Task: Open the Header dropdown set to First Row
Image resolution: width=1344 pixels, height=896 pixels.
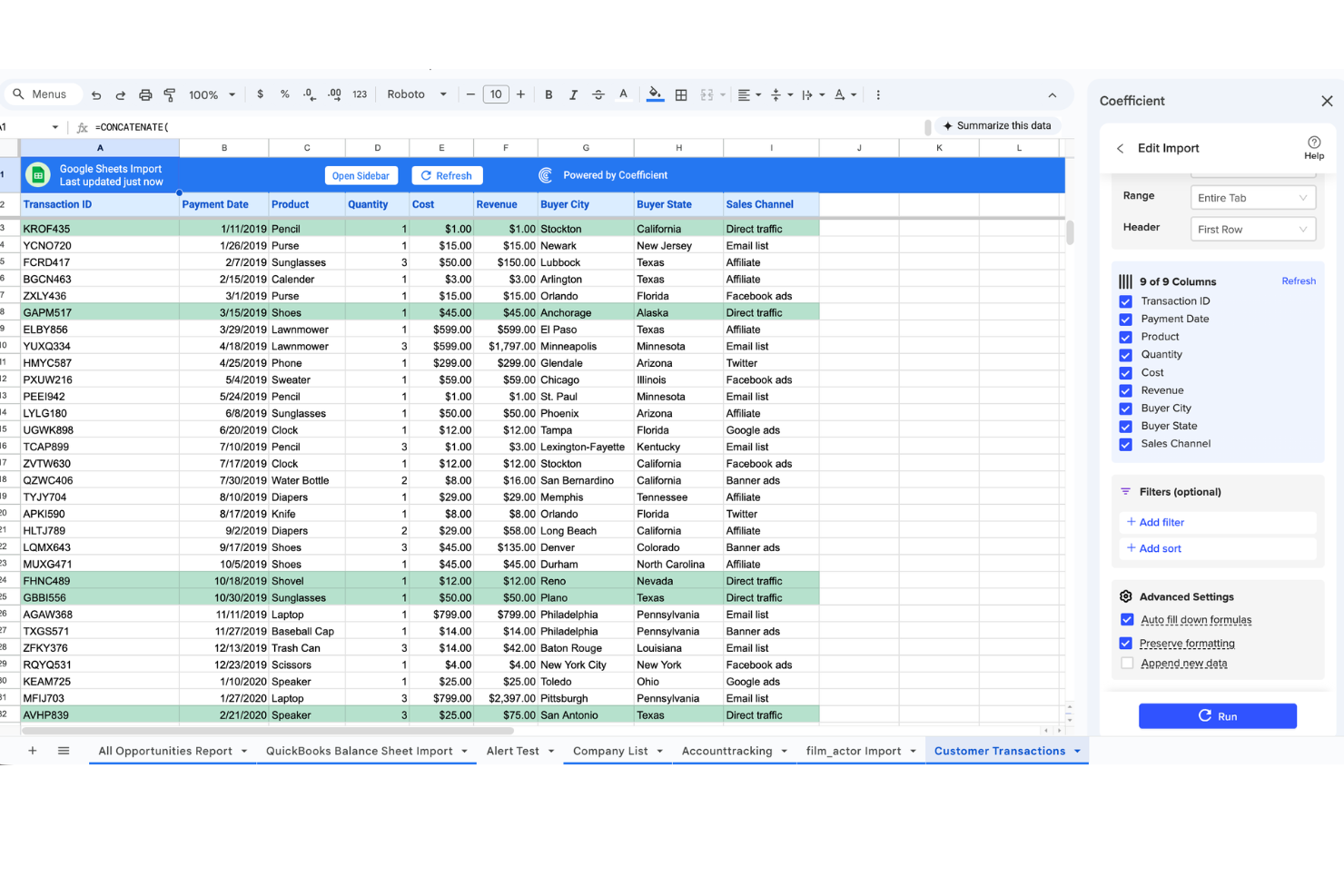Action: pos(1252,229)
